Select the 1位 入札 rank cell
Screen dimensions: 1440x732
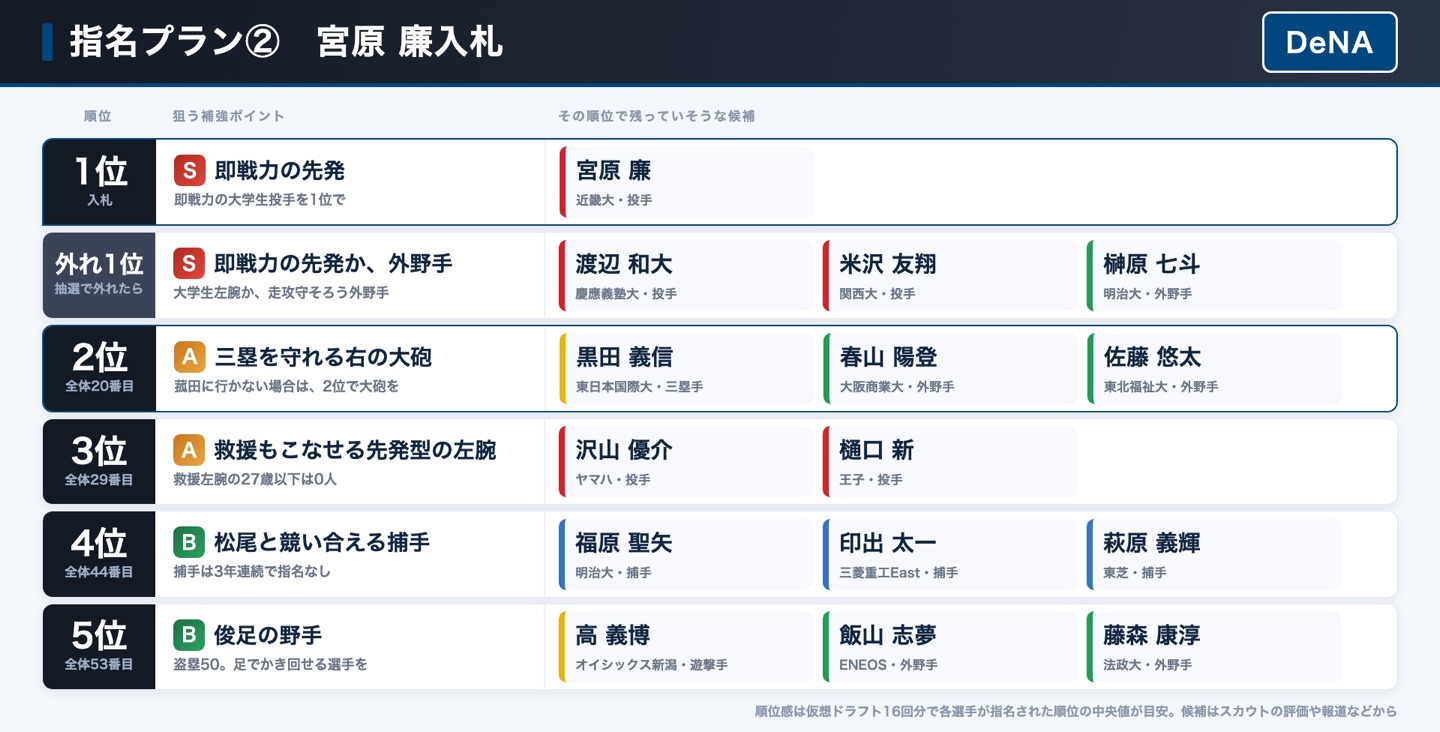pyautogui.click(x=100, y=182)
